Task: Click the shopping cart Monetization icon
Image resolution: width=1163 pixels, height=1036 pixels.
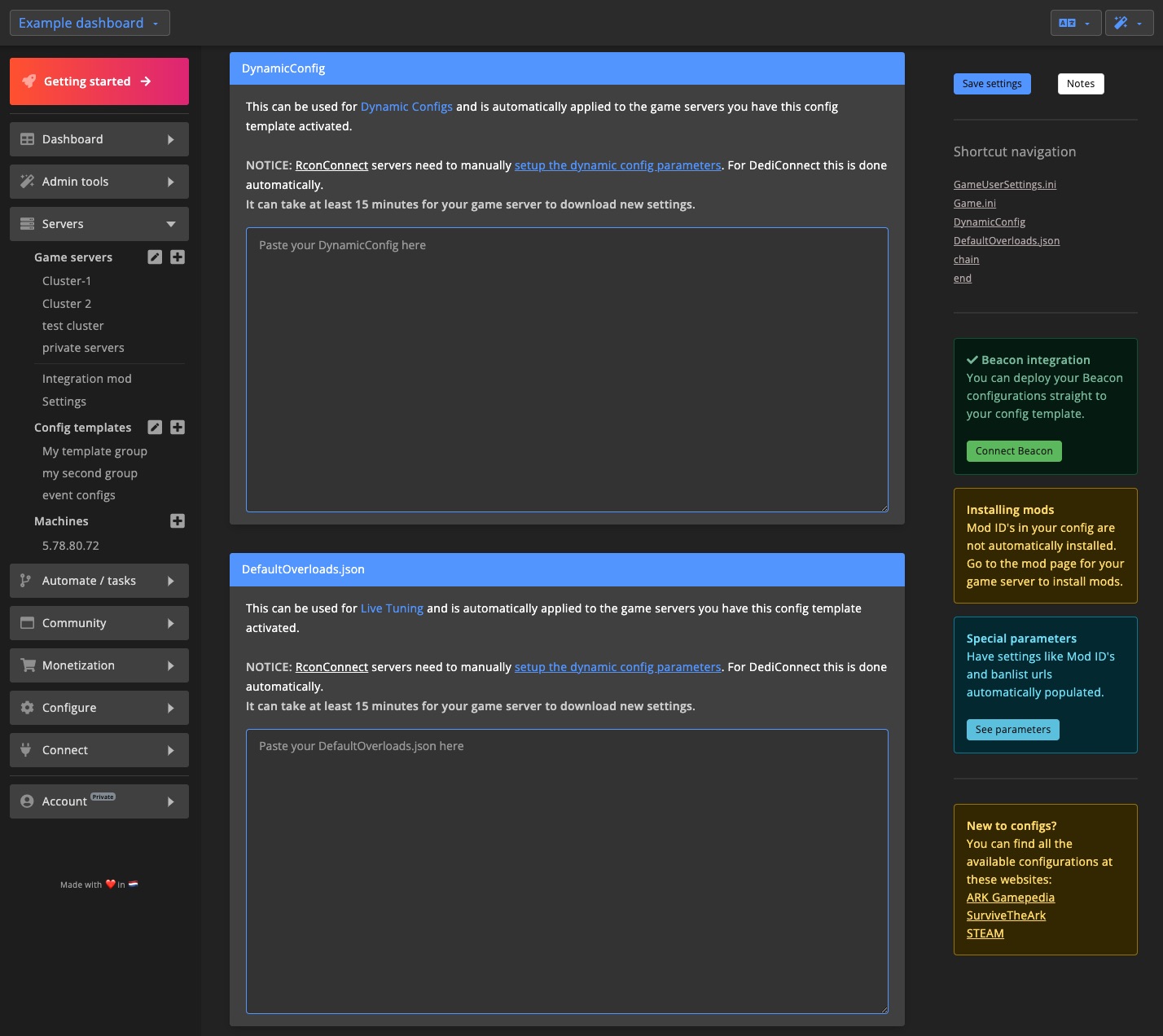Action: pos(26,665)
